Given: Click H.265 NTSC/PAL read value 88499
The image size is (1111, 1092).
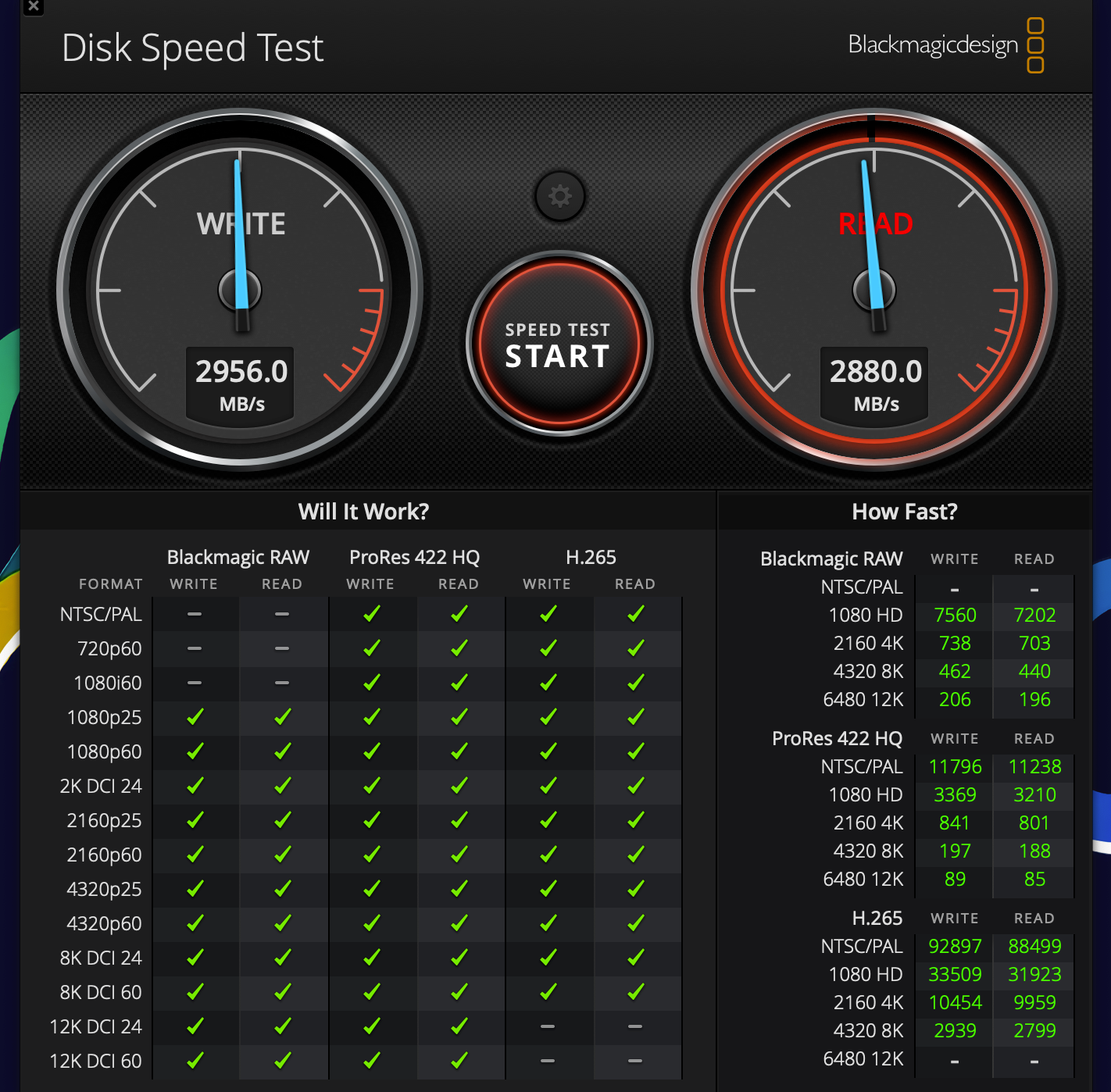Looking at the screenshot, I should pyautogui.click(x=1034, y=947).
